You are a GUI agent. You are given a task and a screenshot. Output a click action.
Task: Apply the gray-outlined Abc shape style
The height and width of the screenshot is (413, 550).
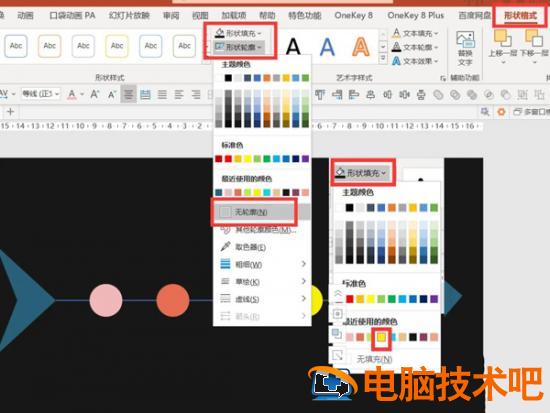(83, 46)
